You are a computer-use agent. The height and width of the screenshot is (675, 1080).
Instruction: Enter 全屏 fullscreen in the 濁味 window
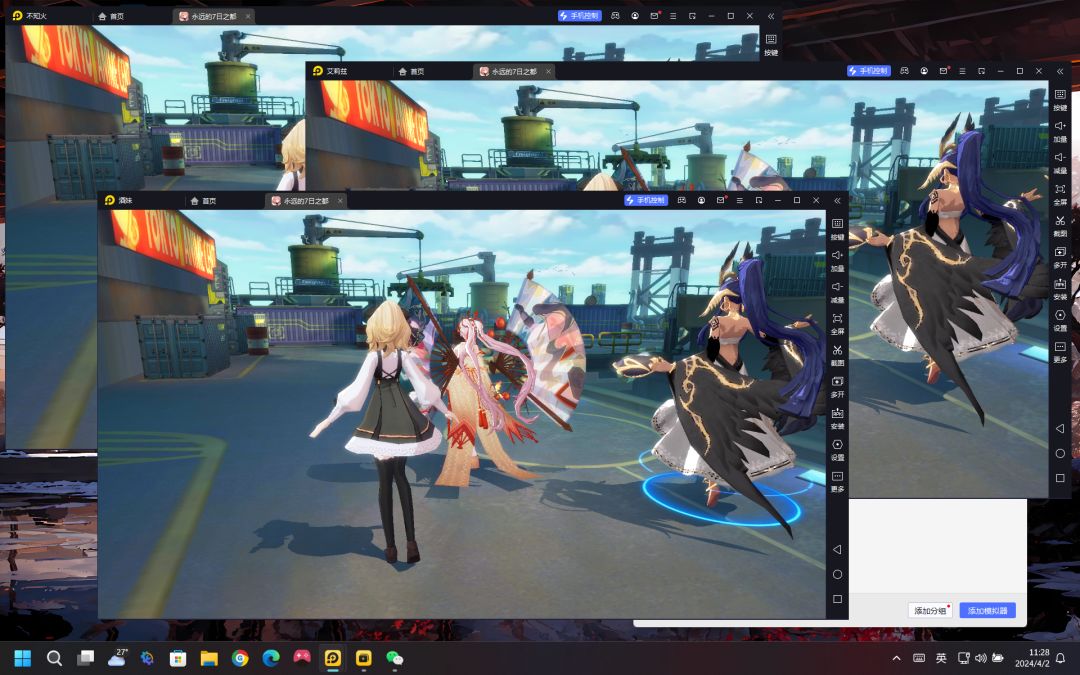coord(837,324)
